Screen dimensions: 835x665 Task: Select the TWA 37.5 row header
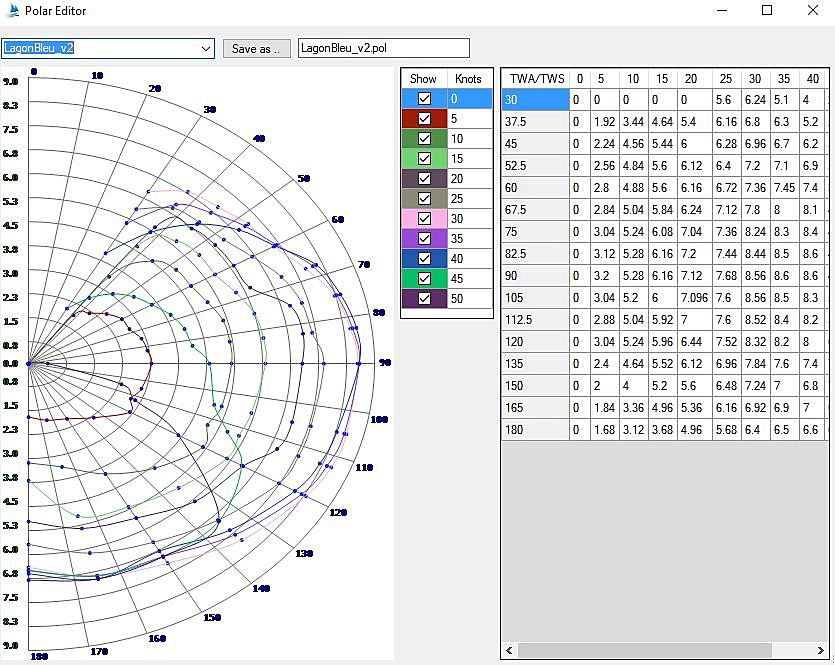(x=536, y=121)
